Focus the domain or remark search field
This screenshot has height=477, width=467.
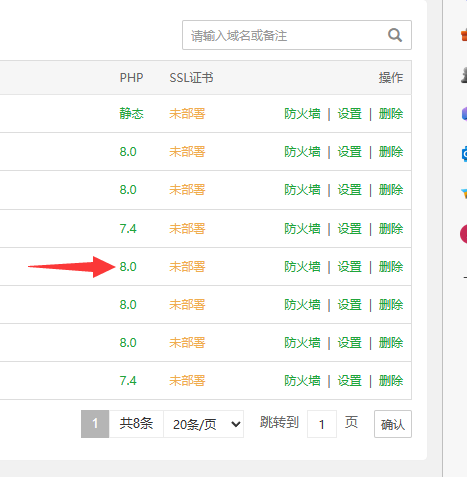(297, 35)
